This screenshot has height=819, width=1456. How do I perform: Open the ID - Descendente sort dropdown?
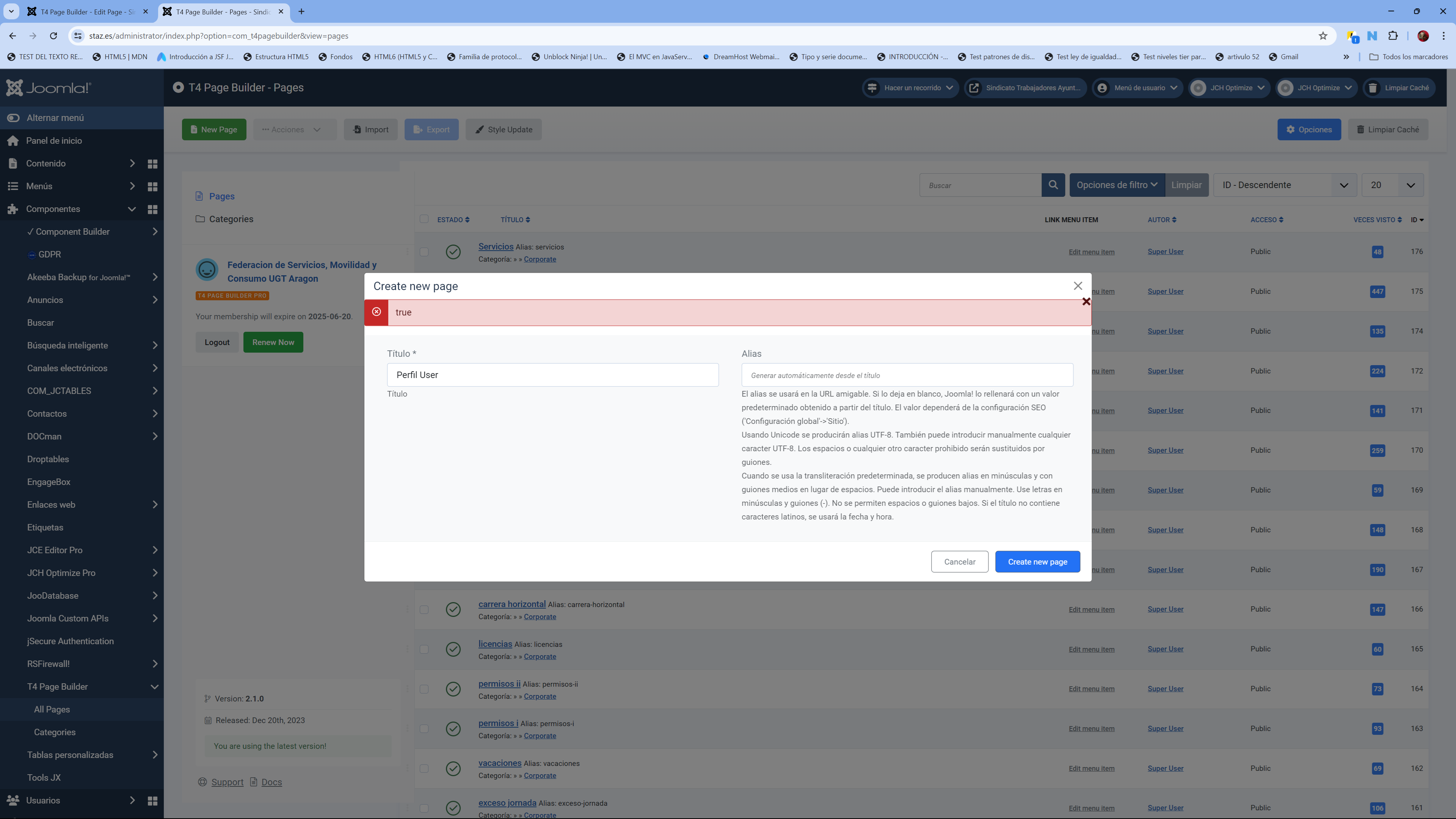click(1285, 185)
